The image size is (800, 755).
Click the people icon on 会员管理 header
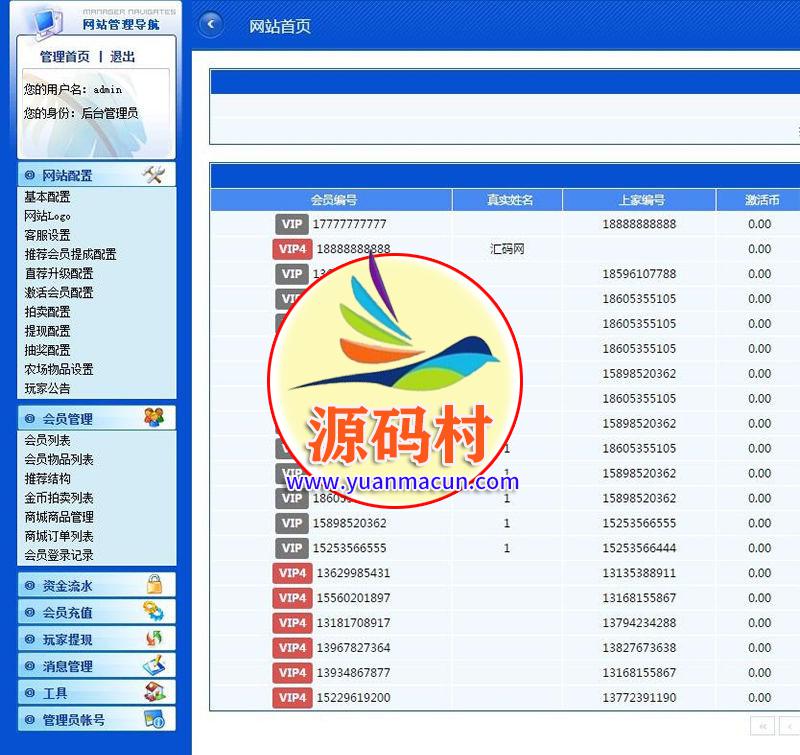tap(153, 418)
